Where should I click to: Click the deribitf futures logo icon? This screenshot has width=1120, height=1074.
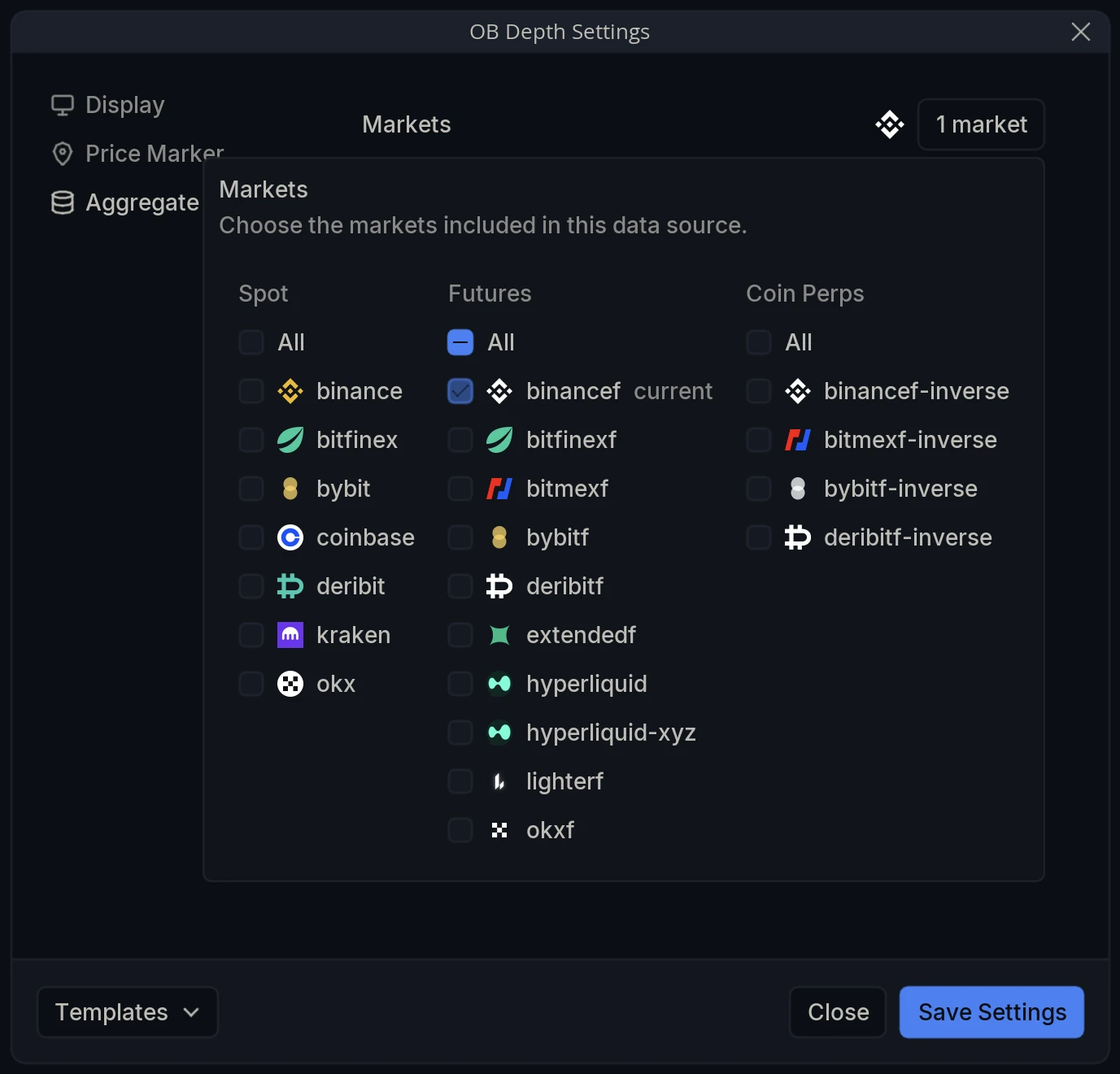499,586
